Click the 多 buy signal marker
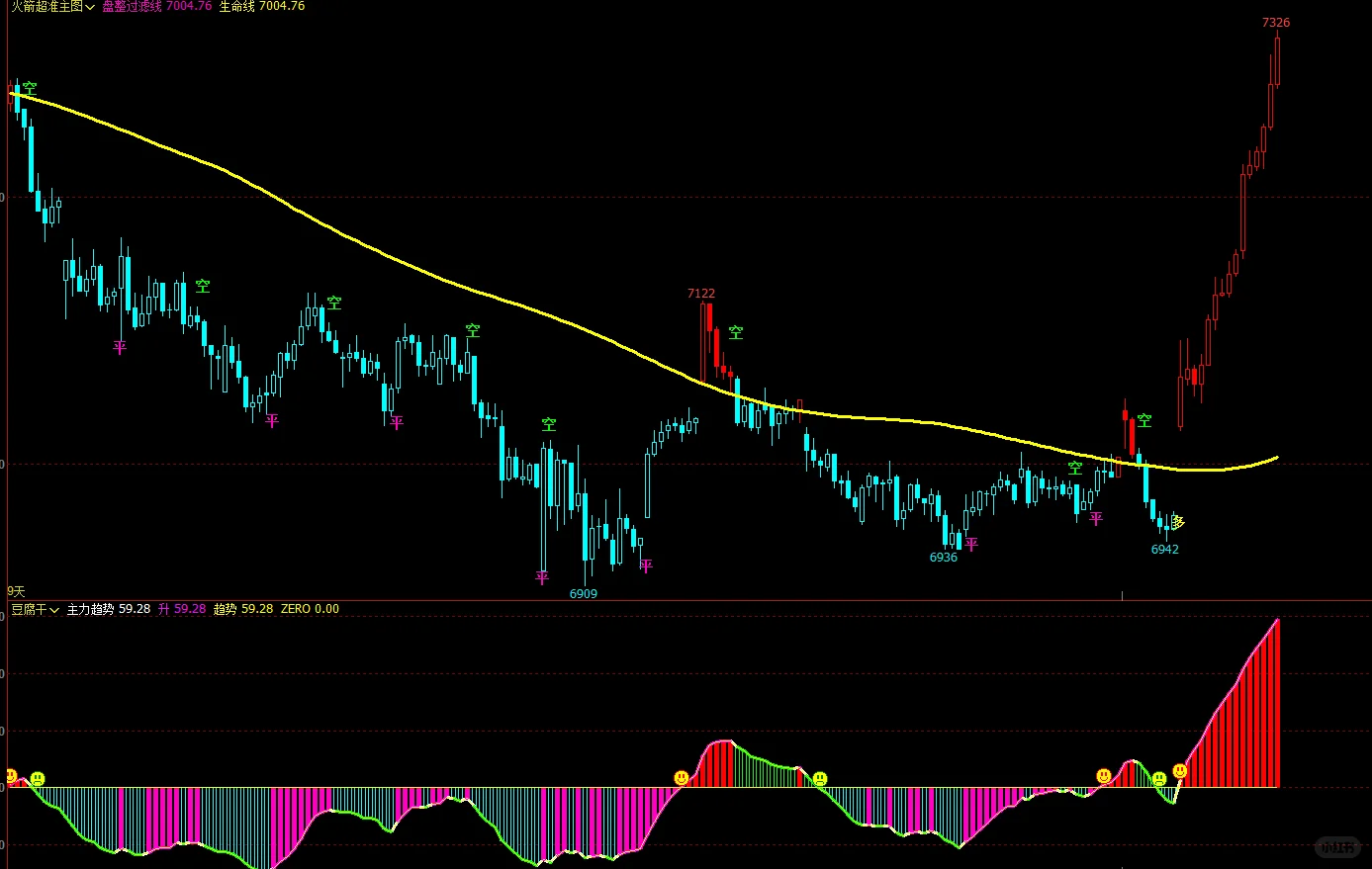 (1178, 522)
